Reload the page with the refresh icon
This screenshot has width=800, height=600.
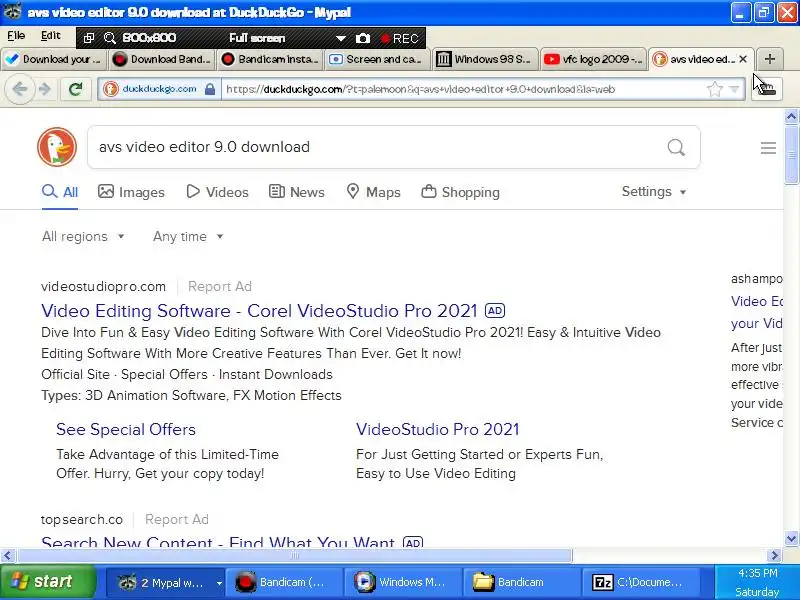[x=76, y=89]
